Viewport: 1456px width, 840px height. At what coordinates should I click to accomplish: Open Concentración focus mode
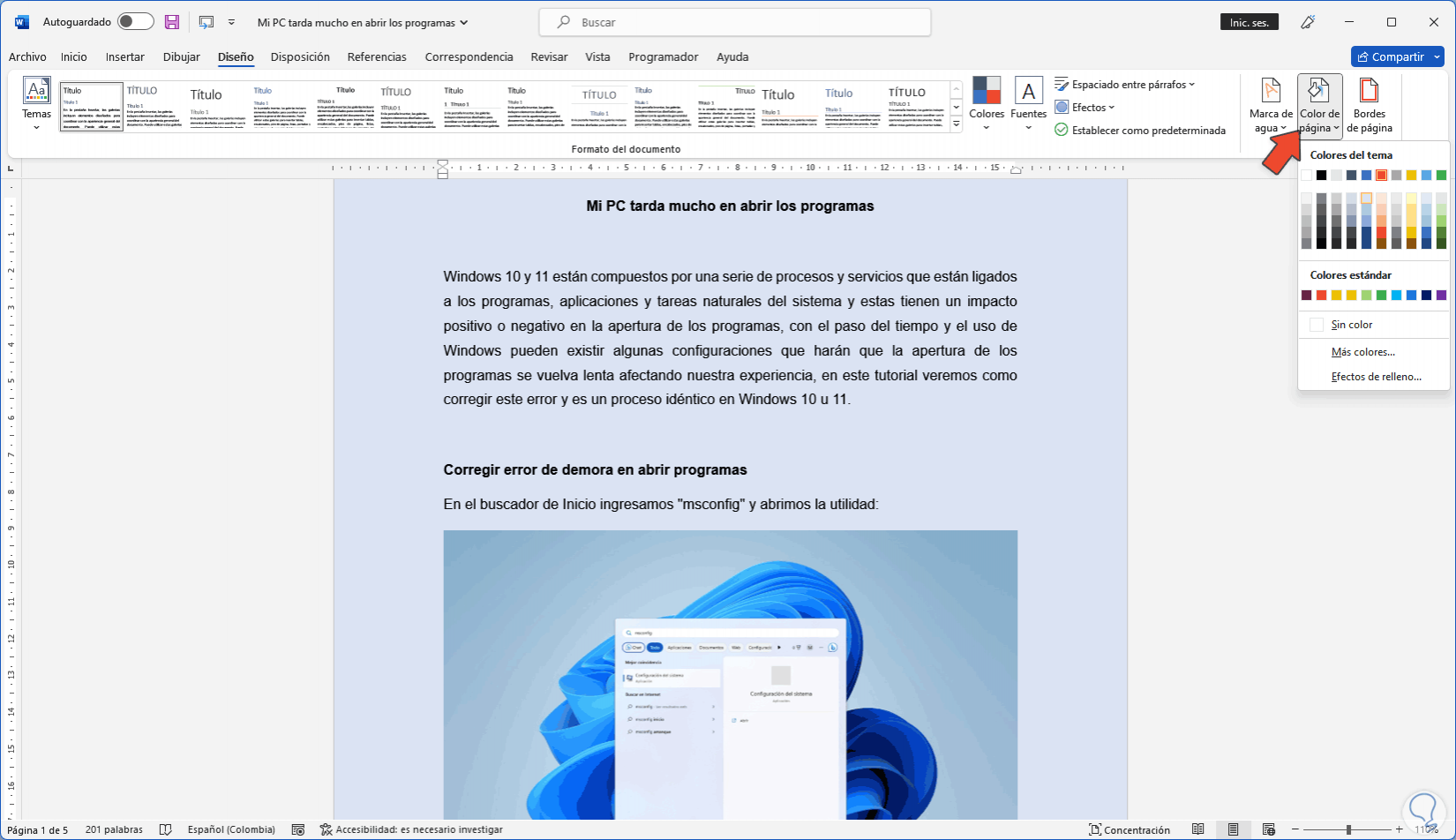click(1130, 829)
